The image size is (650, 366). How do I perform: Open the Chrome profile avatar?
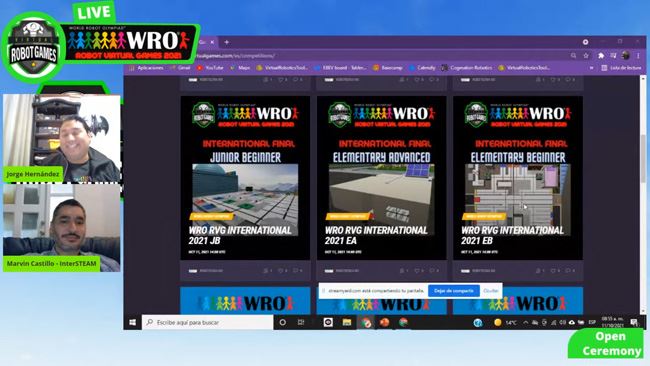pos(626,55)
